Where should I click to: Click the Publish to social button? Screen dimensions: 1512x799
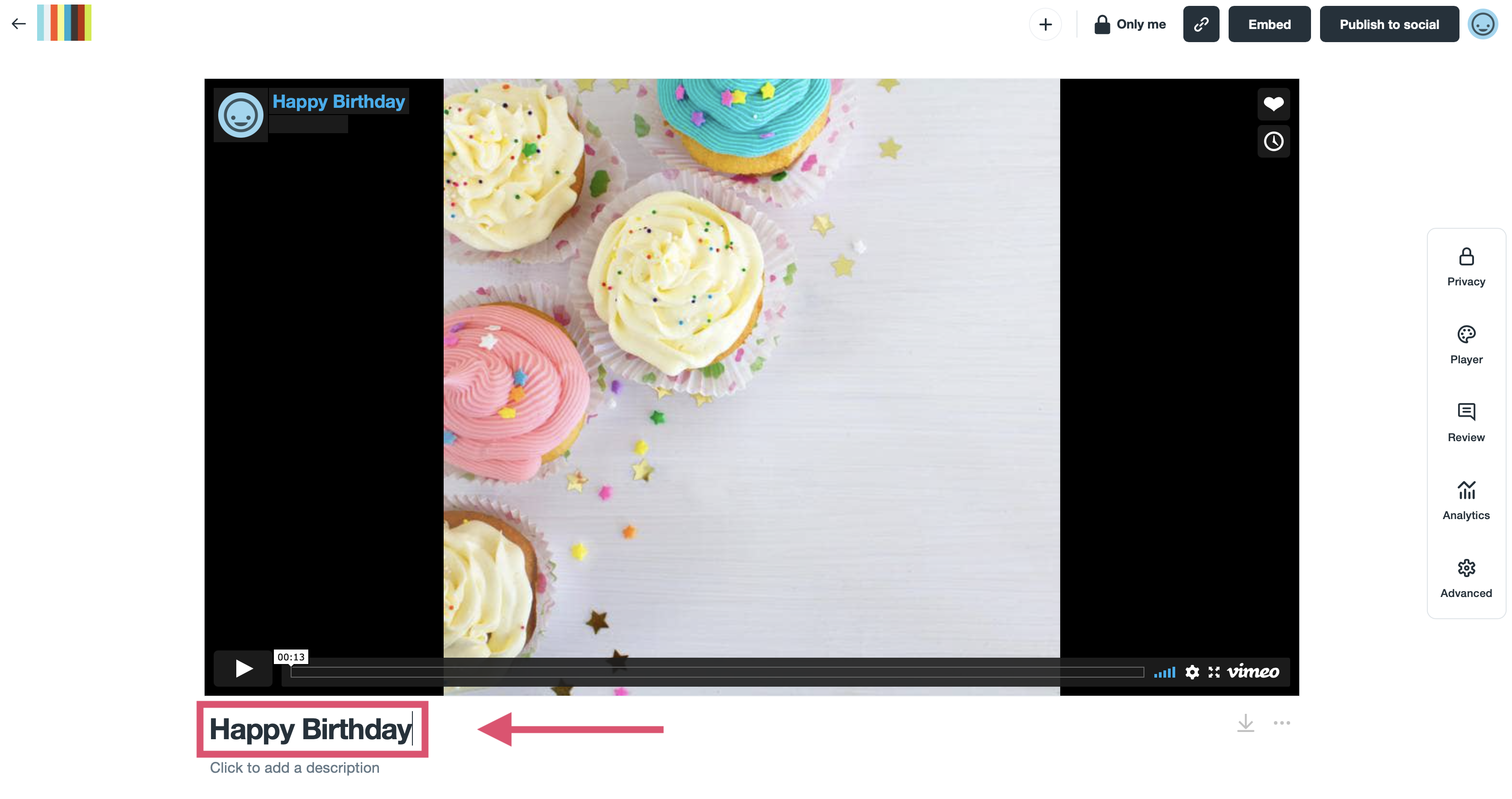1388,24
